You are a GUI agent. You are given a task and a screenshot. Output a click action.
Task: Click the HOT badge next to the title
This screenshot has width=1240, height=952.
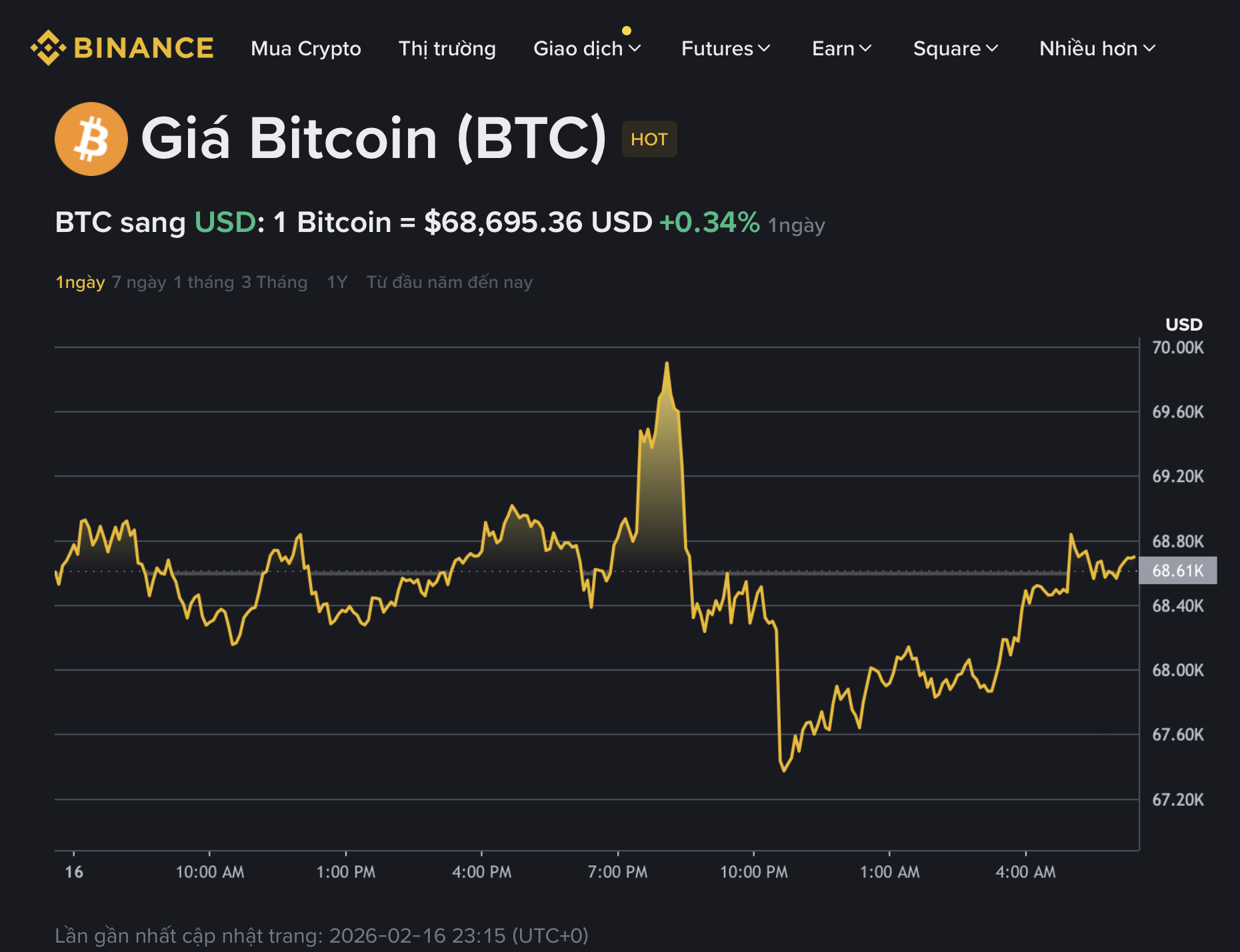649,139
